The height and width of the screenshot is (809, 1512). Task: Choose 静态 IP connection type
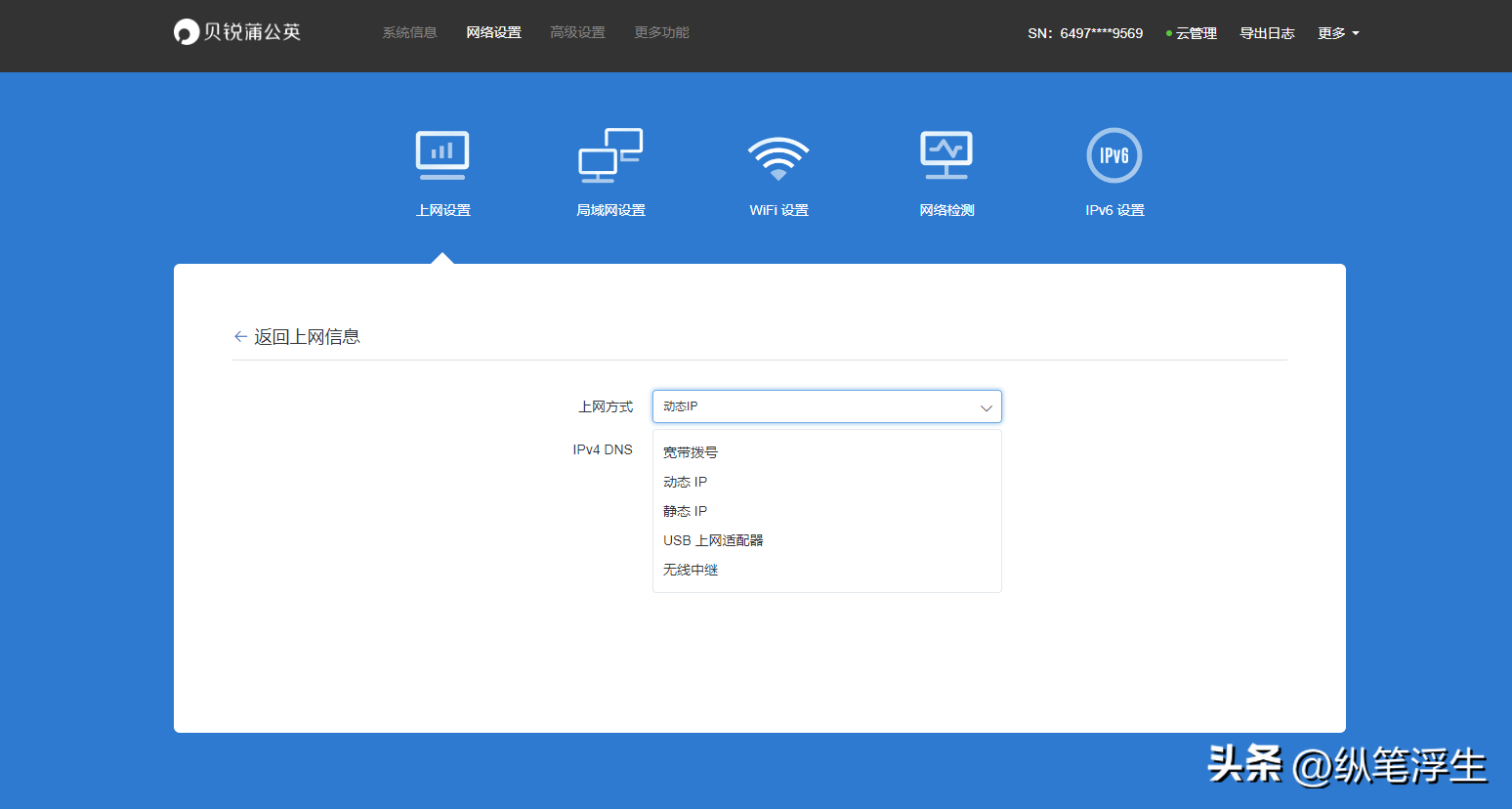coord(827,511)
